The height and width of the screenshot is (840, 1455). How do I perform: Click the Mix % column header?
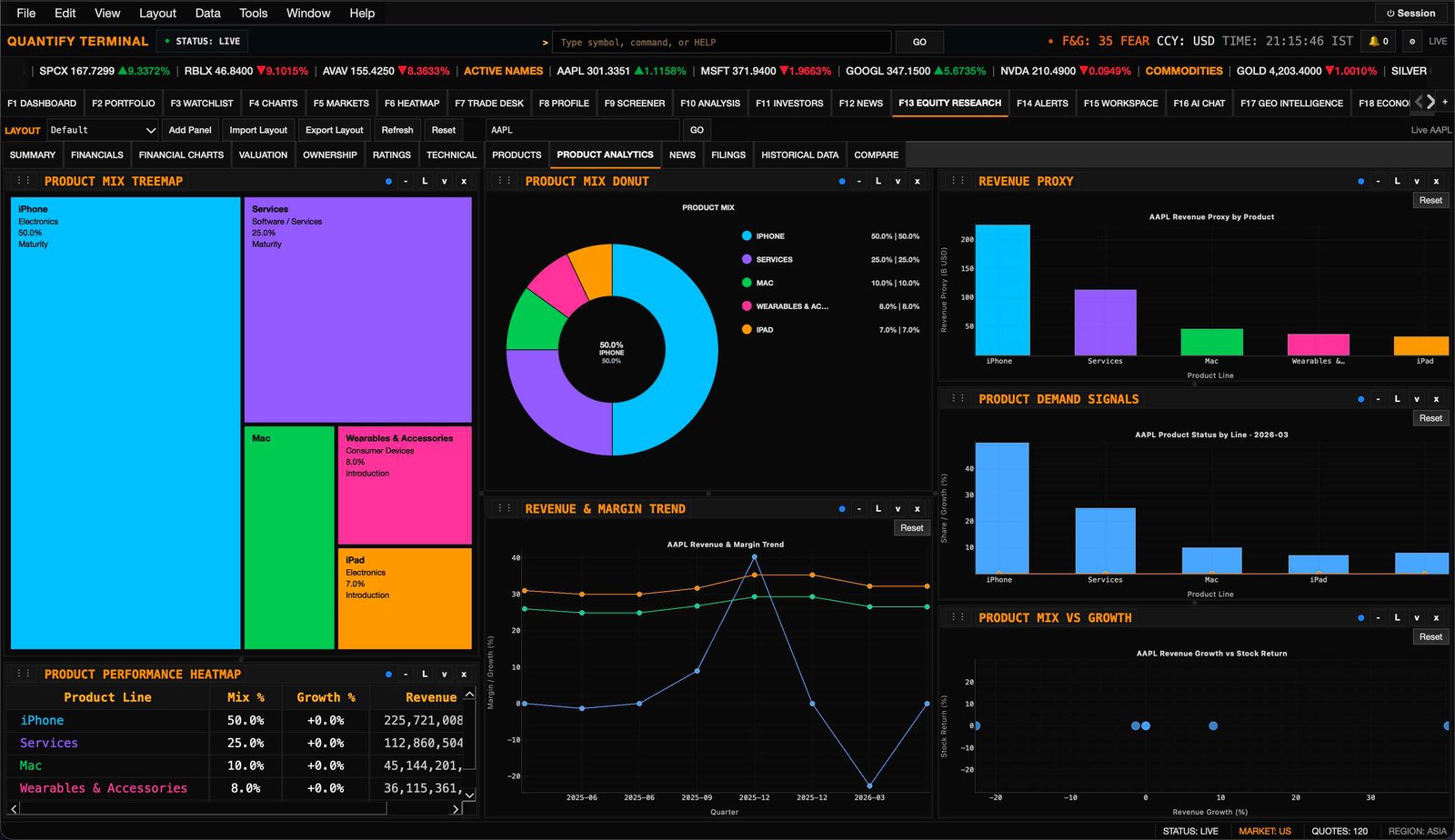[x=246, y=697]
